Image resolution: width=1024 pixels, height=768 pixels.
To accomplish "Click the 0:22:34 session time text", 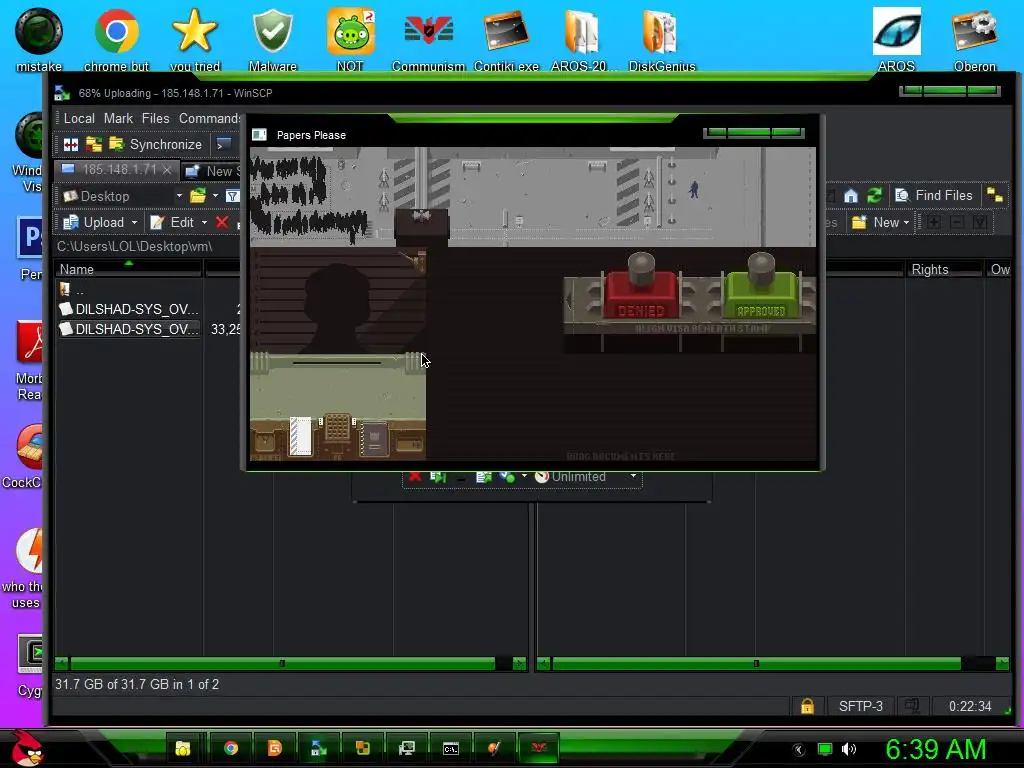I will coord(970,706).
